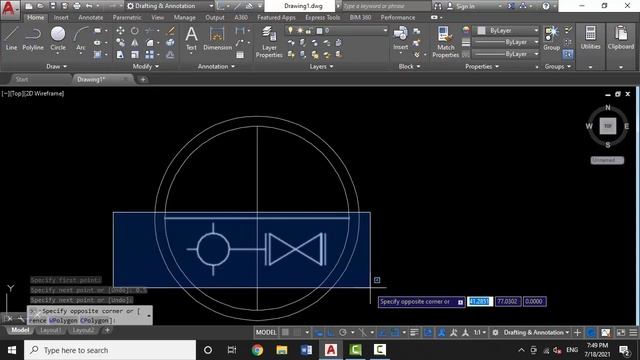Open the Clipboard panel
This screenshot has height=360, width=640.
pyautogui.click(x=620, y=38)
